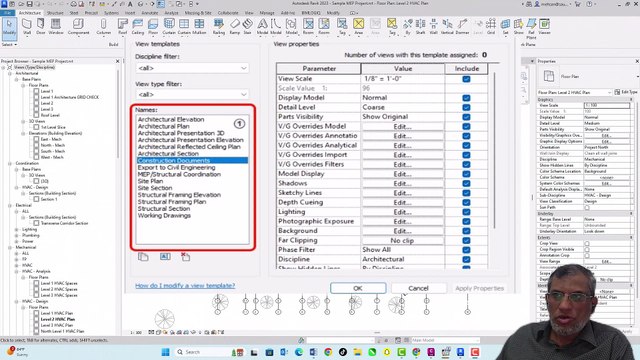Activate the Grid datum tool
Image resolution: width=640 pixels, height=360 pixels.
[x=491, y=27]
